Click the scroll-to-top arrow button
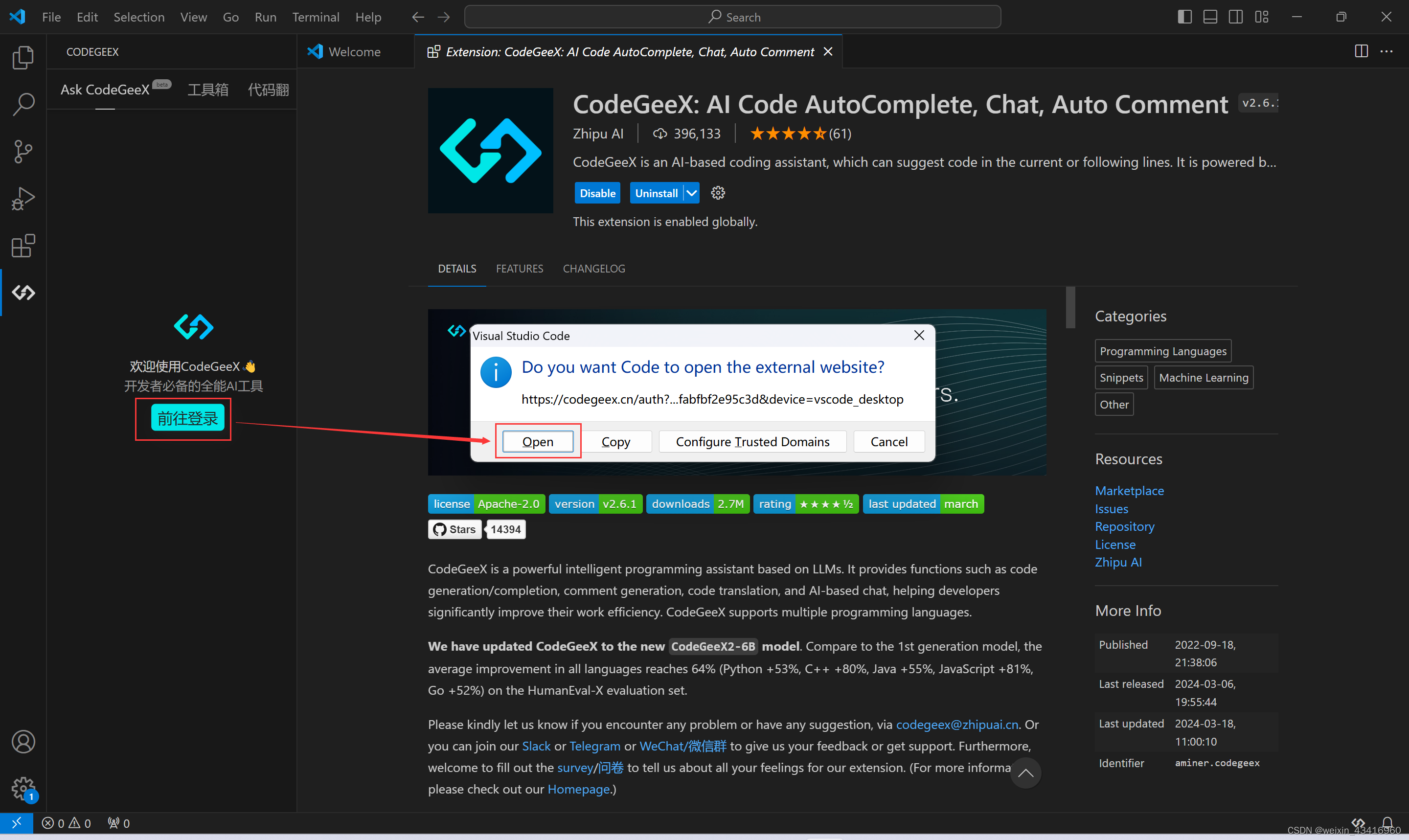1409x840 pixels. [1025, 773]
